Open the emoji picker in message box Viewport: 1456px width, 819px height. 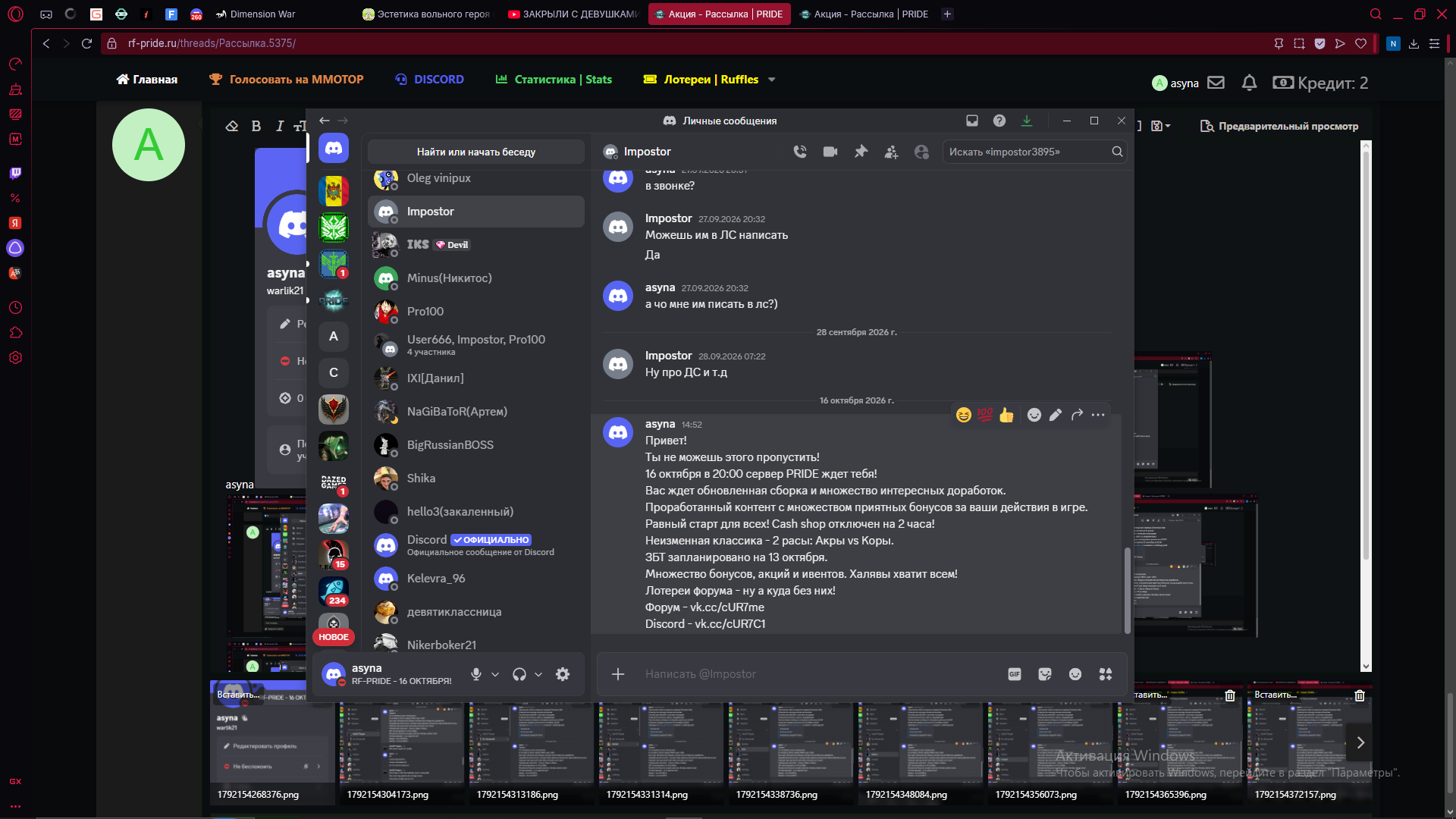(x=1075, y=674)
